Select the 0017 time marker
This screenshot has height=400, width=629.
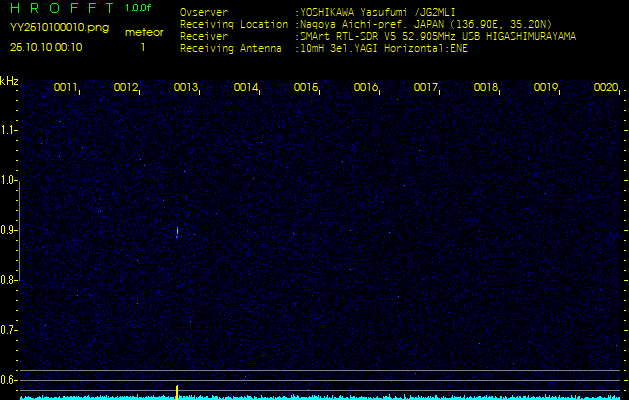pos(426,88)
